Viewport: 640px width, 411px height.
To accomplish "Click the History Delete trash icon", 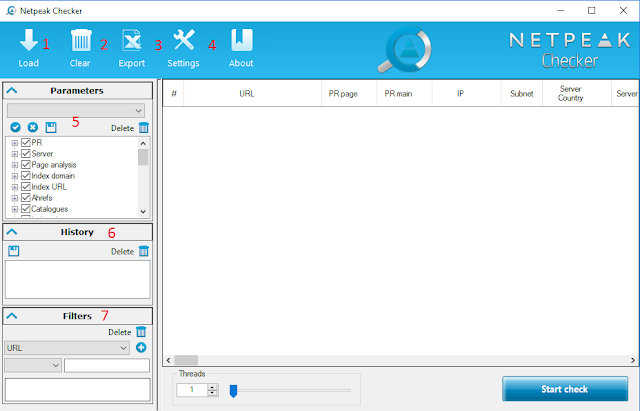I will [x=144, y=251].
